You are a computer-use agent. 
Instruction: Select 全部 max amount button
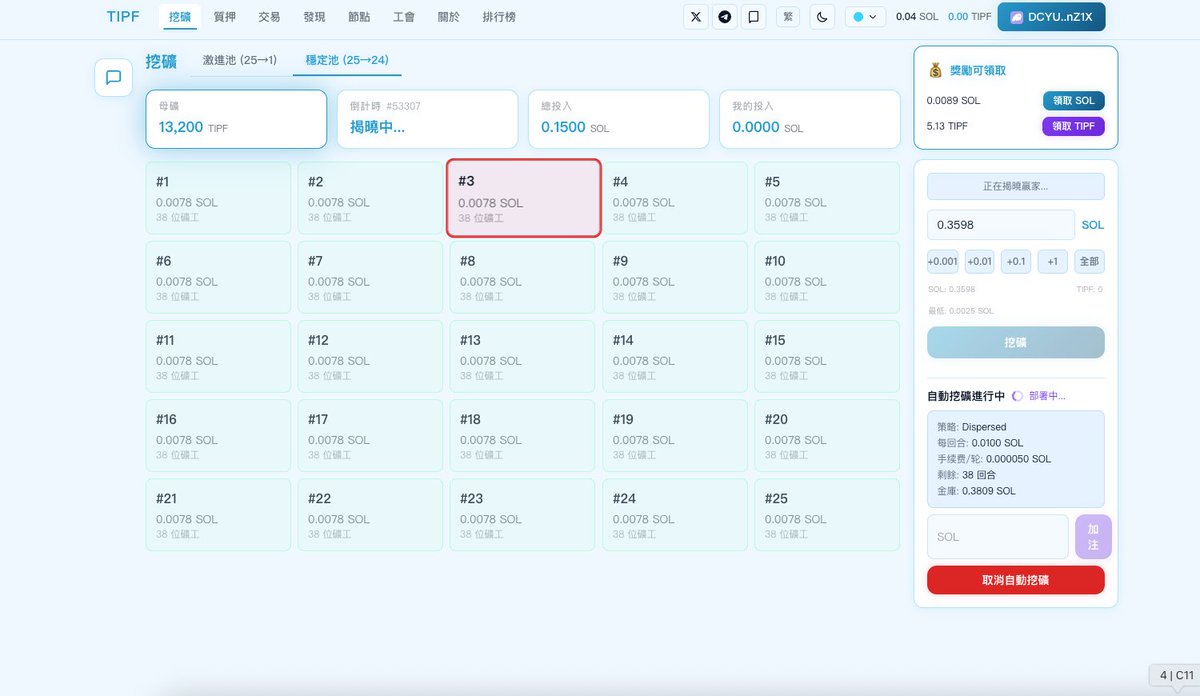1089,261
